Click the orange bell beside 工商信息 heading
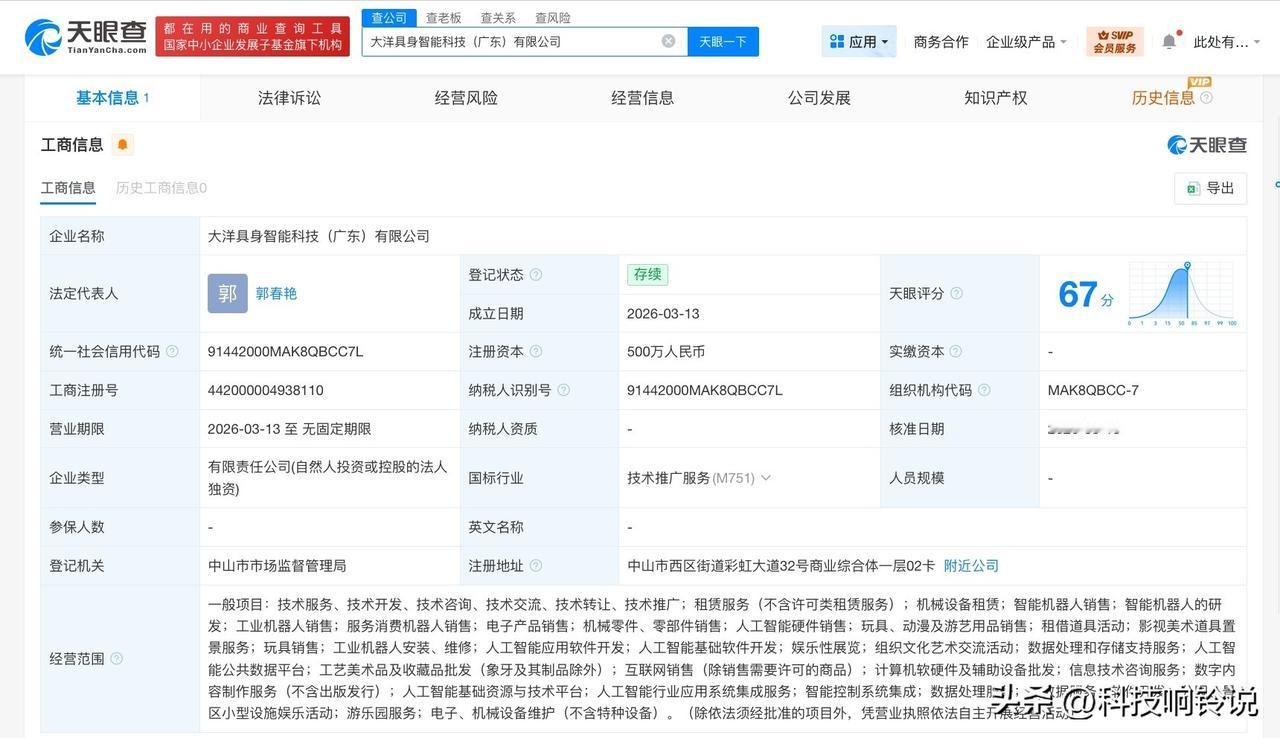This screenshot has width=1280, height=738. (123, 145)
